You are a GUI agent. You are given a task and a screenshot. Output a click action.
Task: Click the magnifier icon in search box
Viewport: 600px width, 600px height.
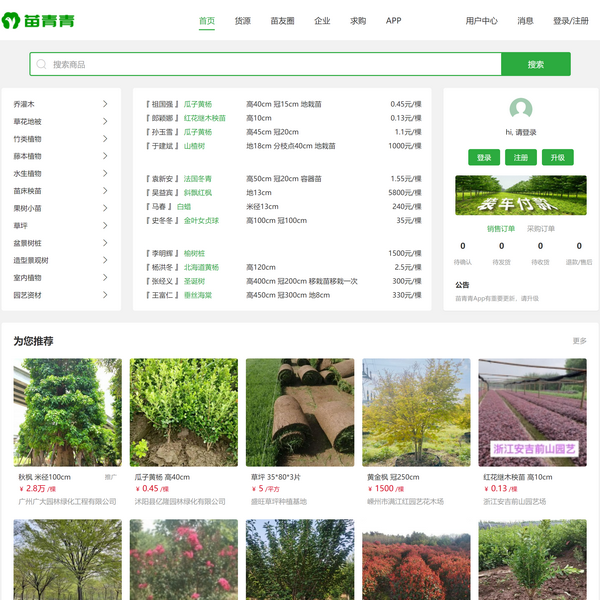tap(41, 64)
